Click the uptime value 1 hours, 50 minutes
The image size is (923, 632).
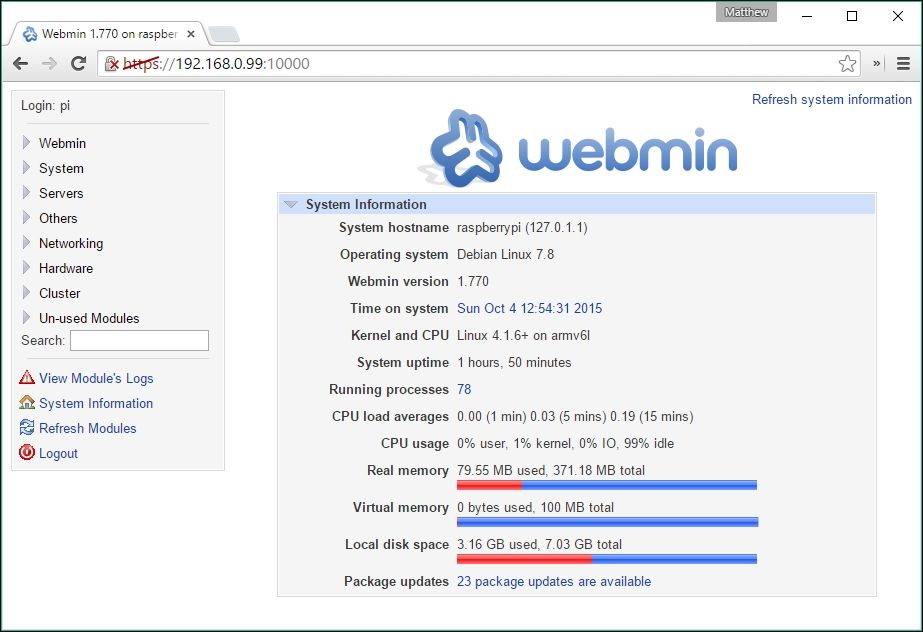coord(514,362)
